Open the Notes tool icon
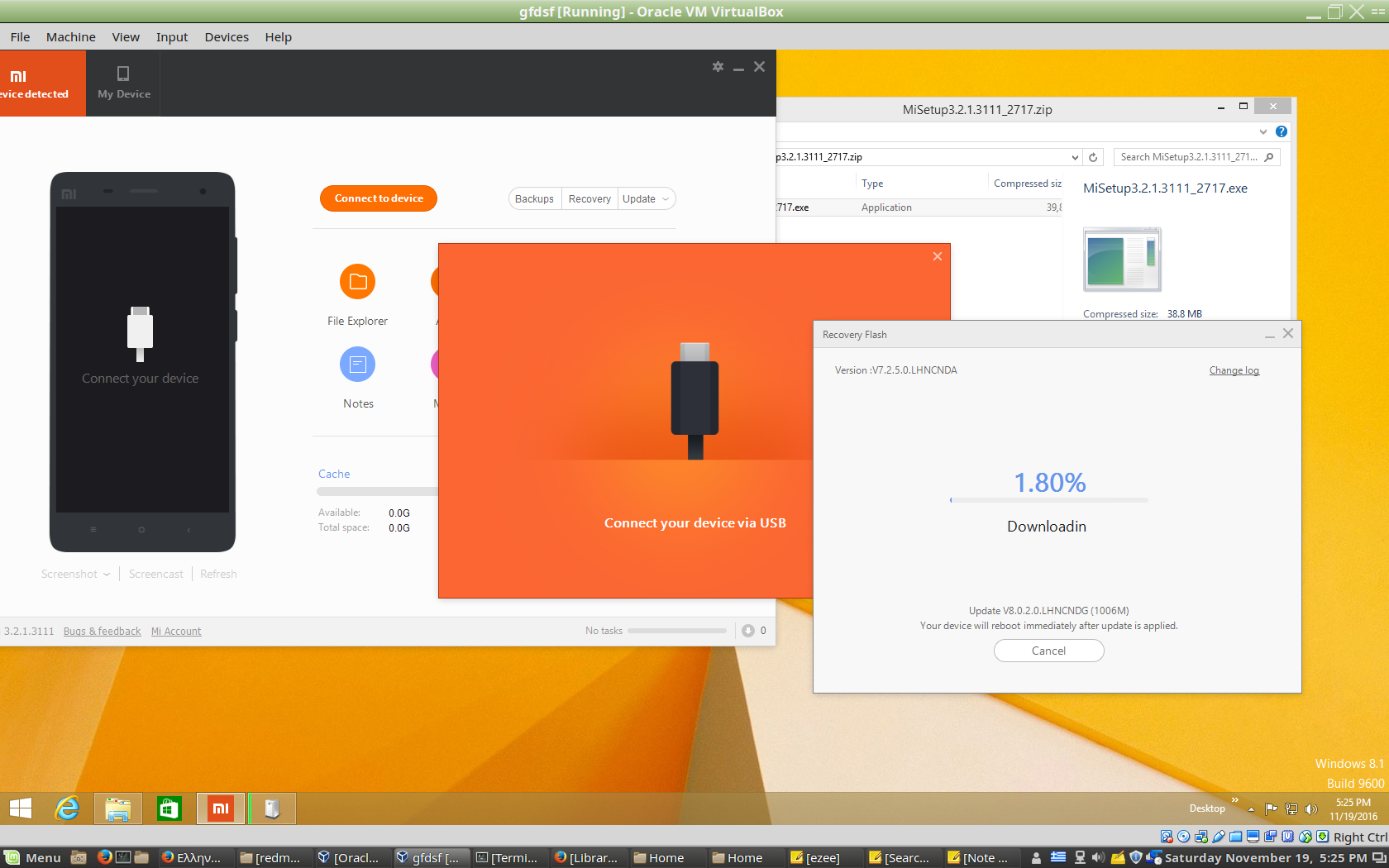The width and height of the screenshot is (1389, 868). click(x=357, y=365)
